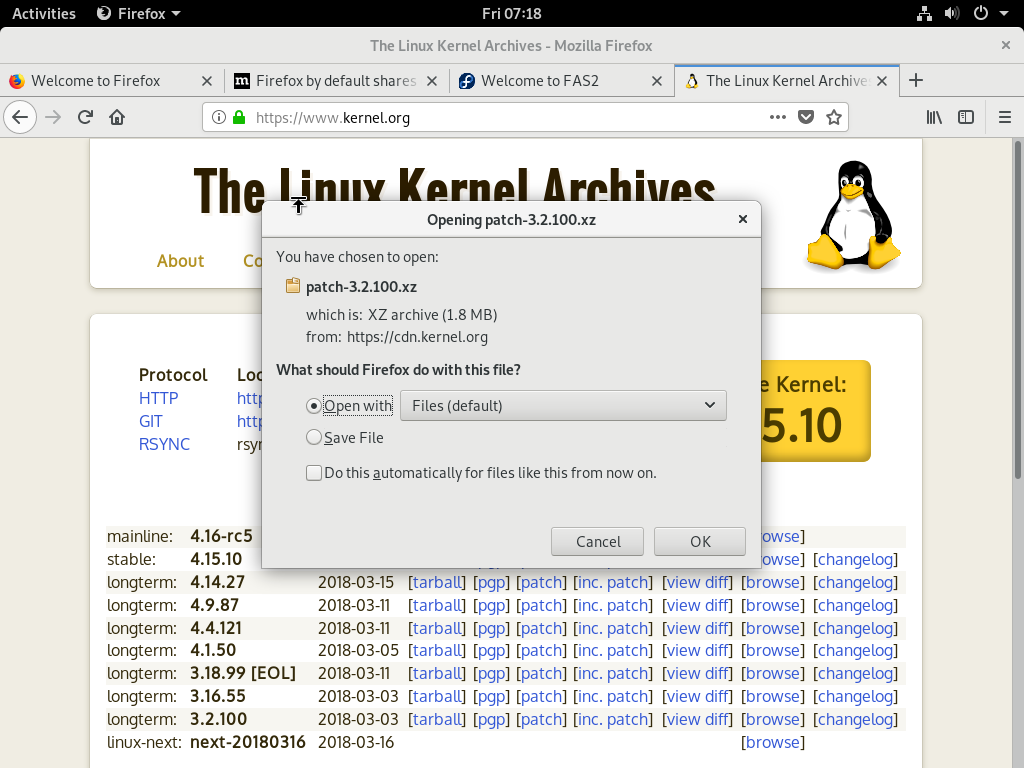
Task: View diff for longterm 4.1.50
Action: [697, 650]
